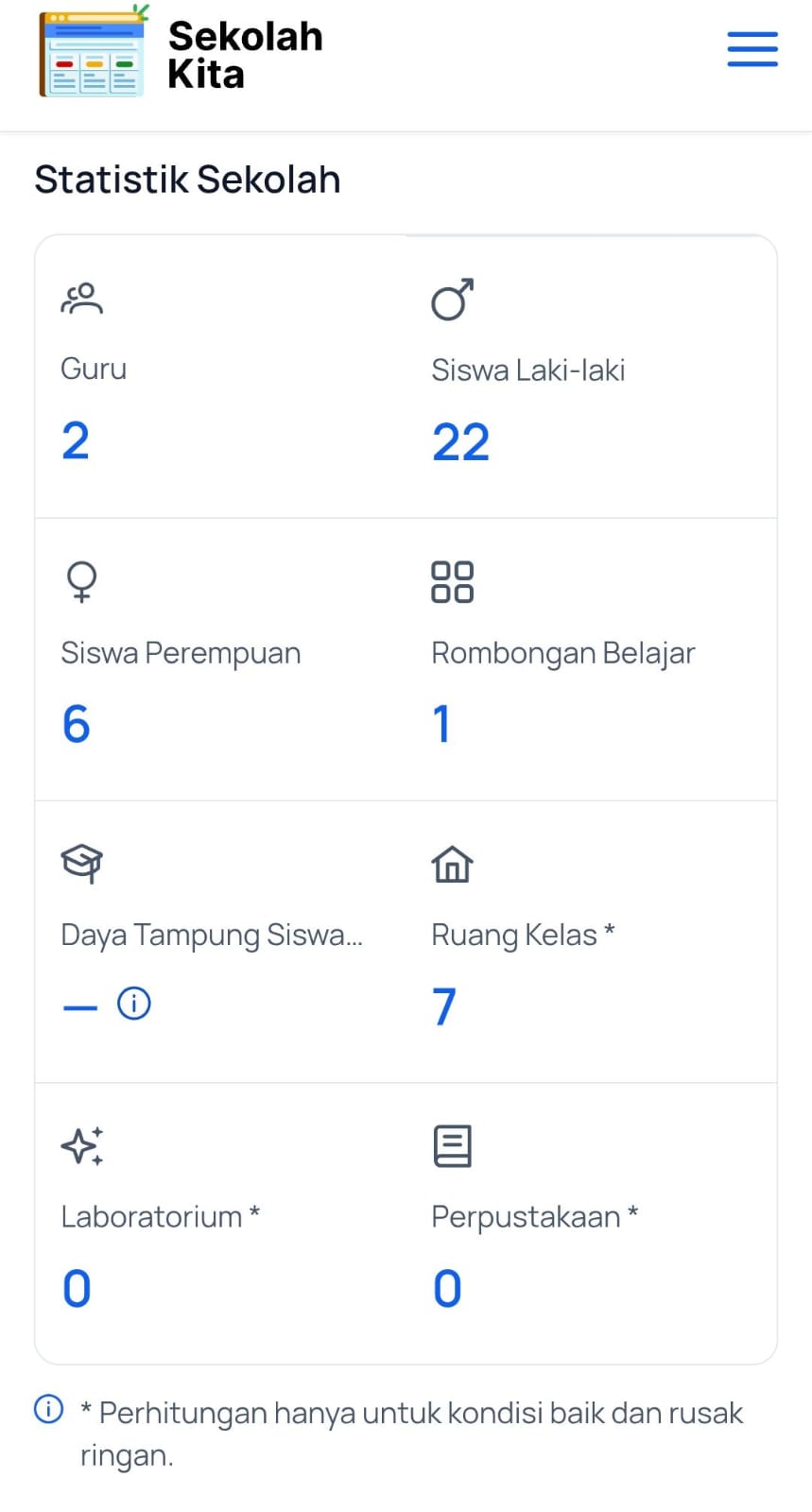Image resolution: width=812 pixels, height=1512 pixels.
Task: Click the Sekolah Kita logo image
Action: tap(93, 53)
